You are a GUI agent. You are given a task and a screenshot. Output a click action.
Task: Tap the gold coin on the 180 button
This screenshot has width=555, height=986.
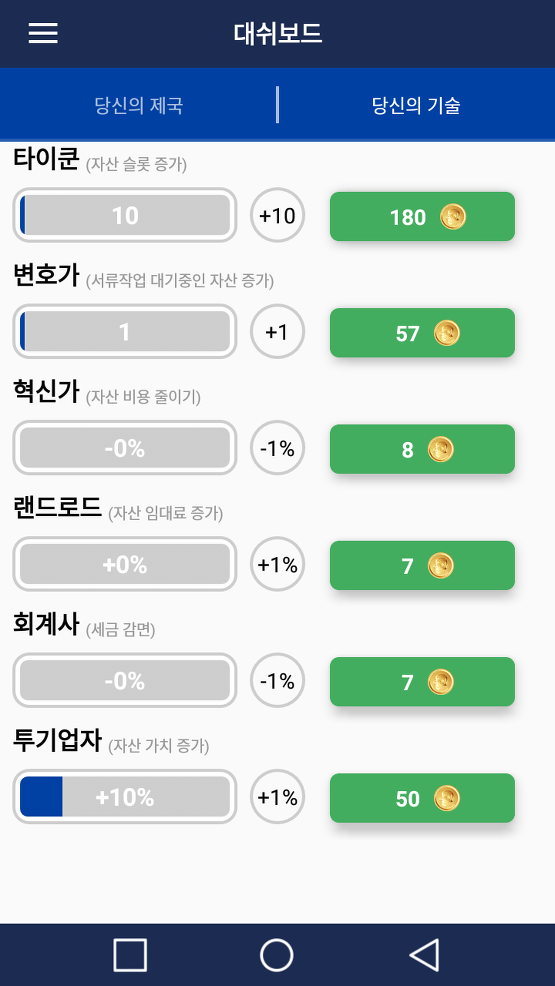(x=453, y=217)
